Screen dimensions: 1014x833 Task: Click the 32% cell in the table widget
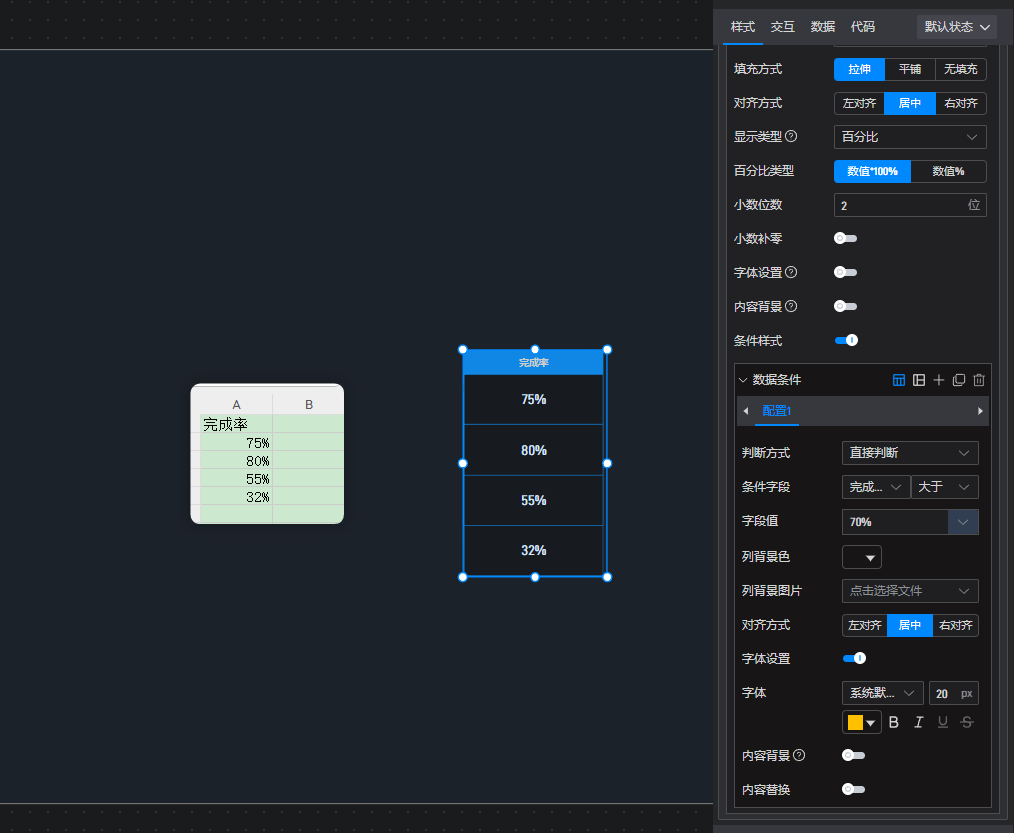point(534,550)
